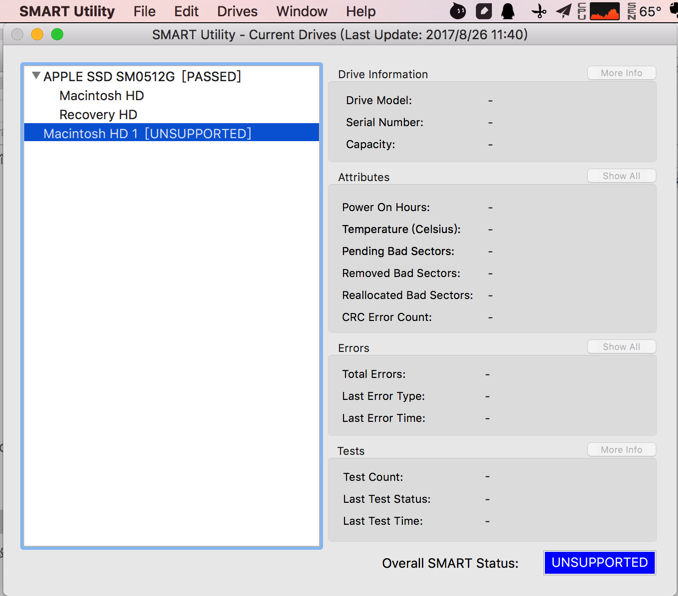Screen dimensions: 678x596
Task: Select APPLE SSD SM0512G [PASSED] drive
Action: pos(142,77)
